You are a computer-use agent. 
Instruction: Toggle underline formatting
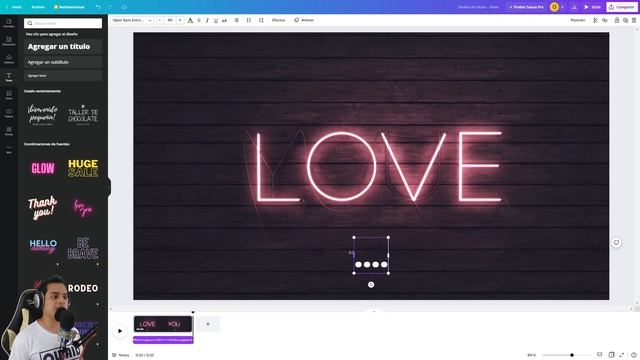tap(216, 20)
